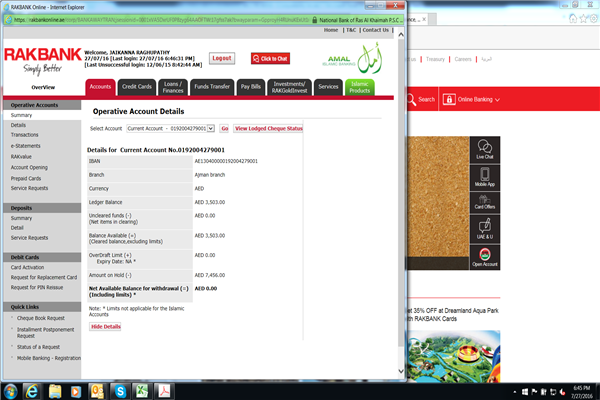Switch to the Accounts tab

coord(100,87)
